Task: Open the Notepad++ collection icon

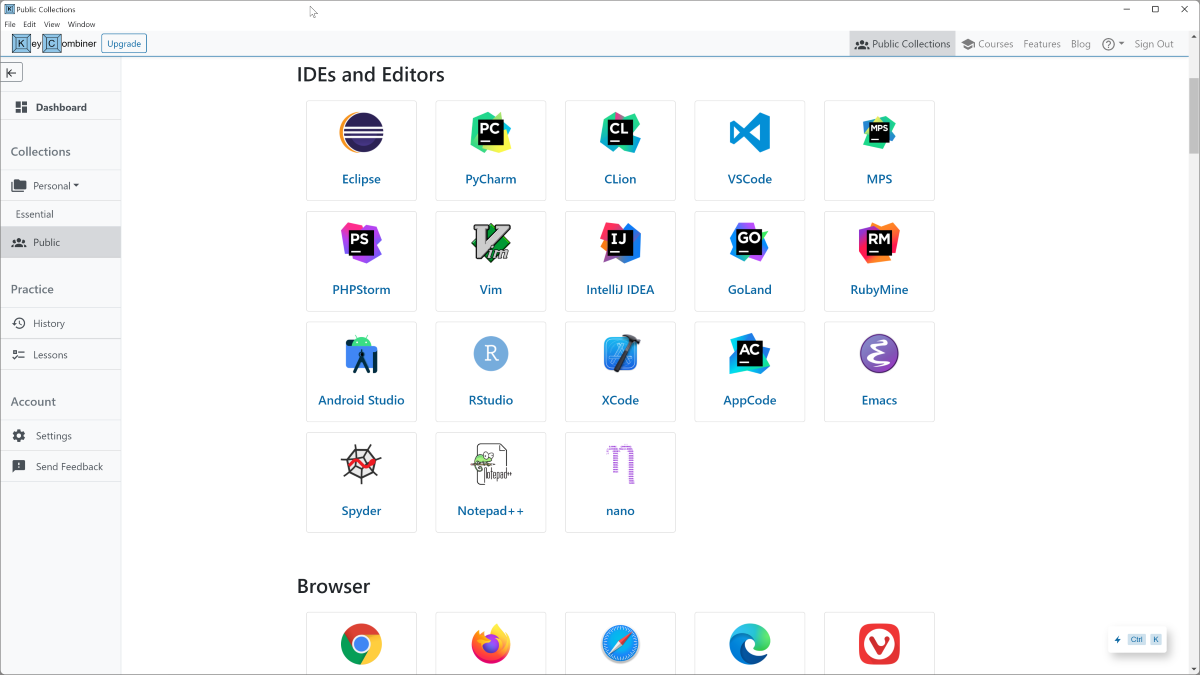Action: point(491,464)
